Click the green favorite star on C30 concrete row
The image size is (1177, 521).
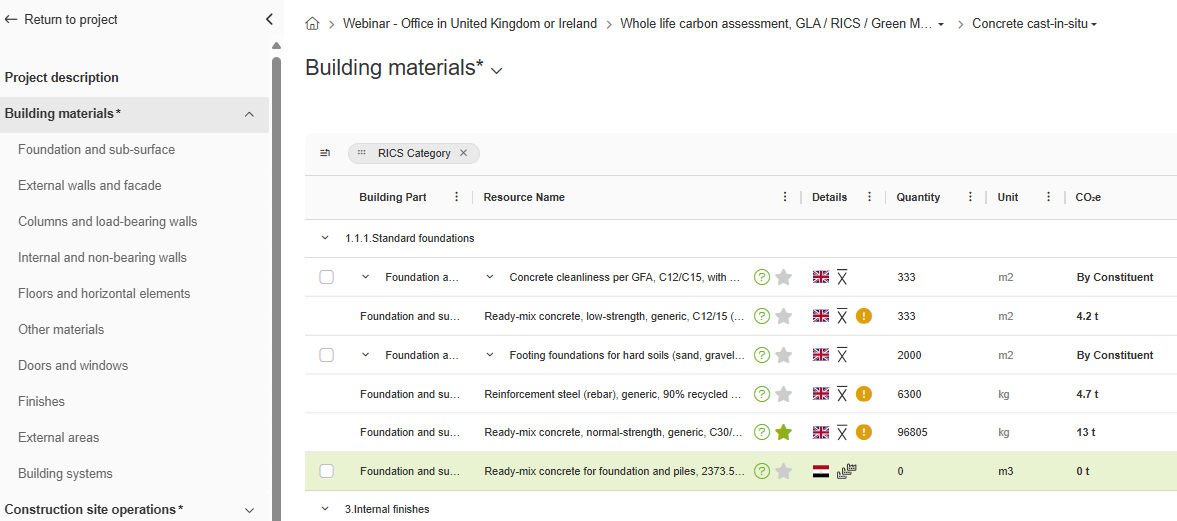point(784,433)
